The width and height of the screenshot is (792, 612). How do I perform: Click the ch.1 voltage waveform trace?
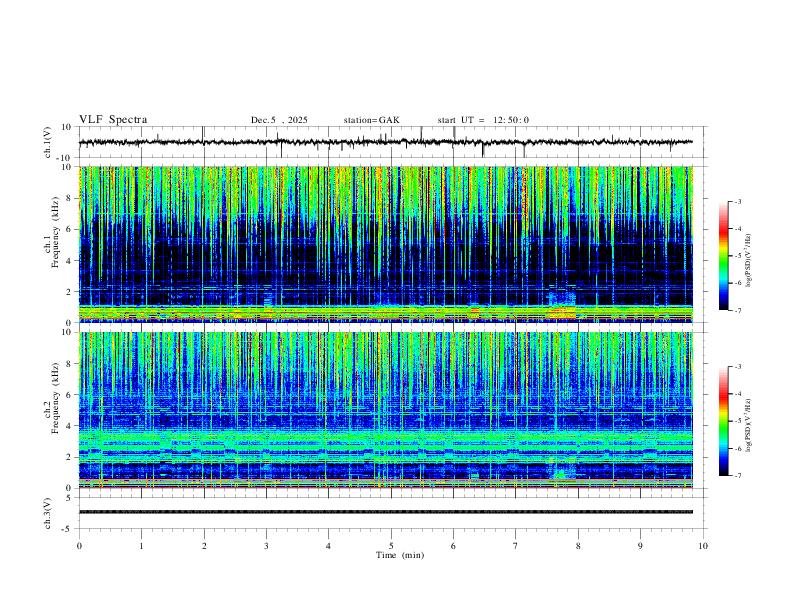[385, 142]
